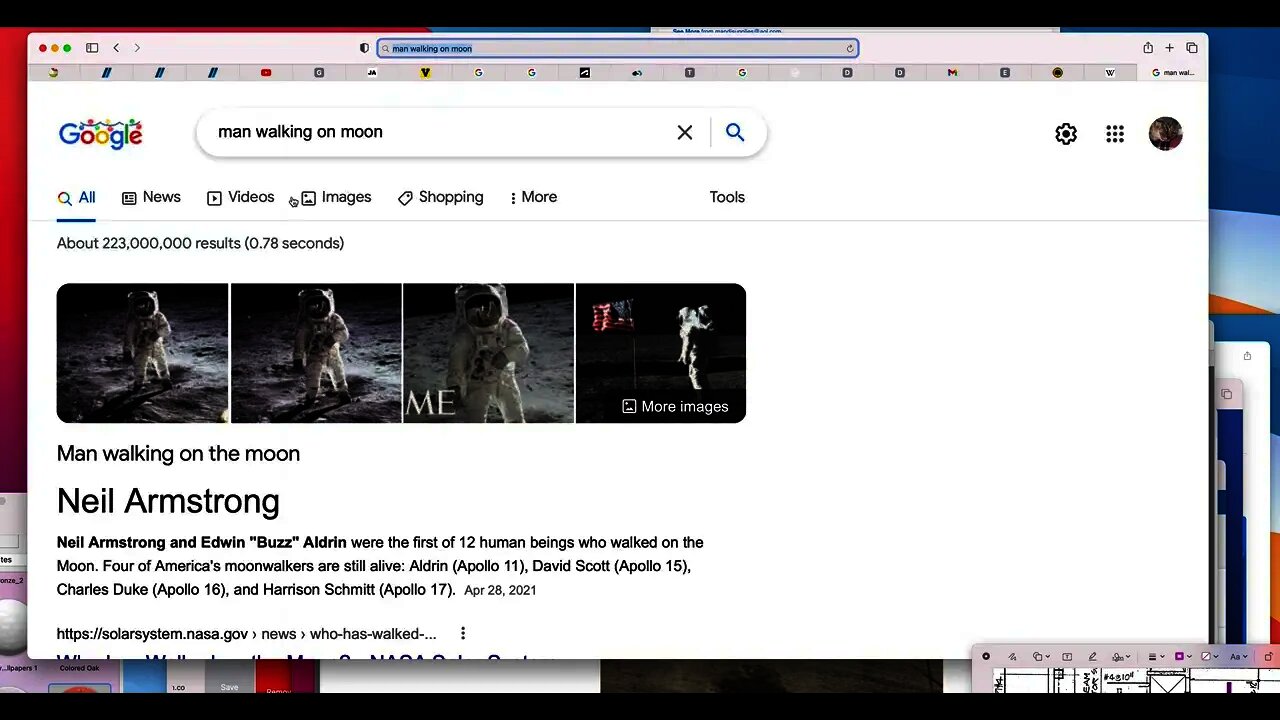This screenshot has width=1280, height=720.
Task: Select the active 'man wal...' browser tab
Action: tap(1172, 73)
